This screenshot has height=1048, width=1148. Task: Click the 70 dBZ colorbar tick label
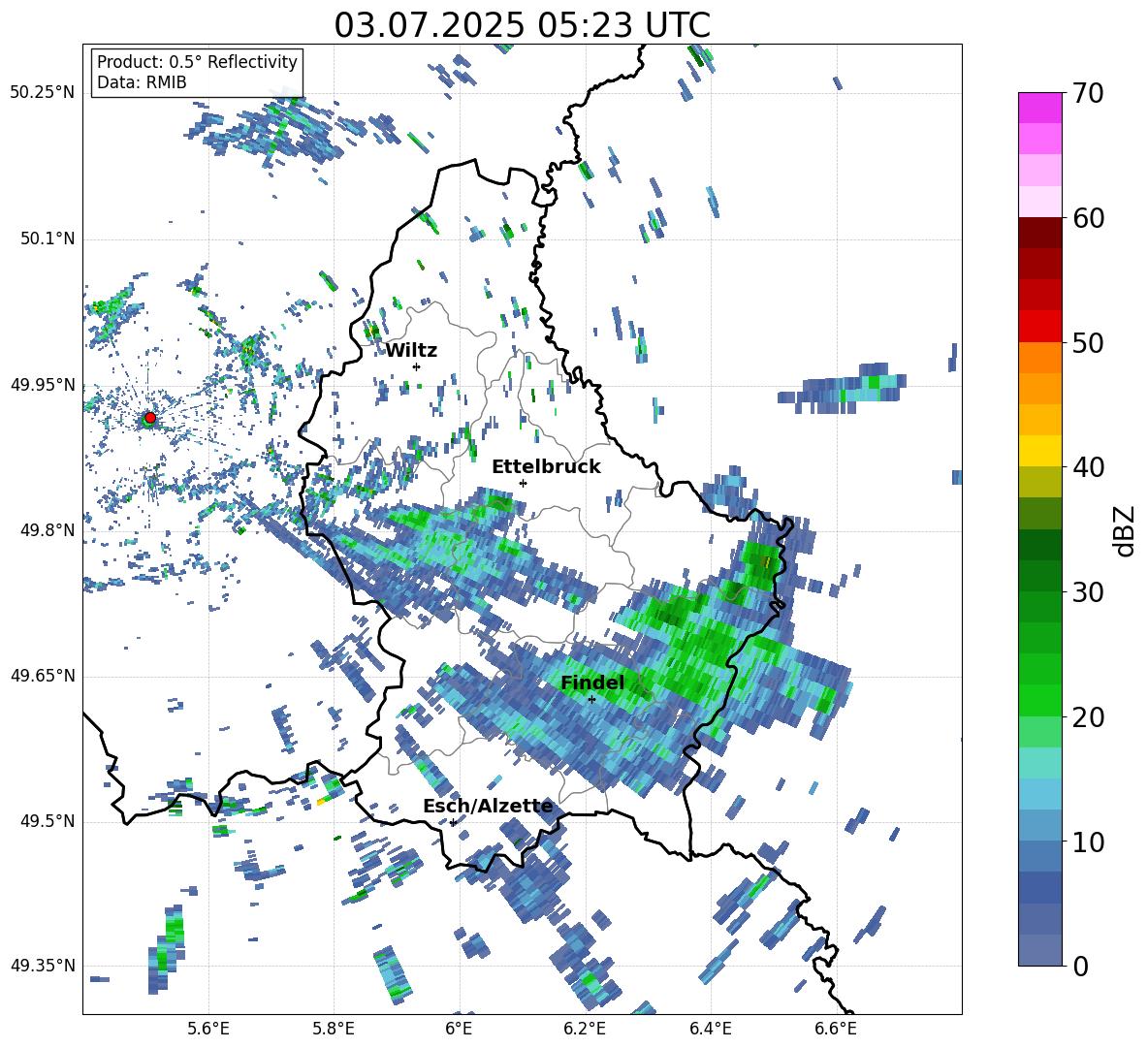coord(1087,94)
